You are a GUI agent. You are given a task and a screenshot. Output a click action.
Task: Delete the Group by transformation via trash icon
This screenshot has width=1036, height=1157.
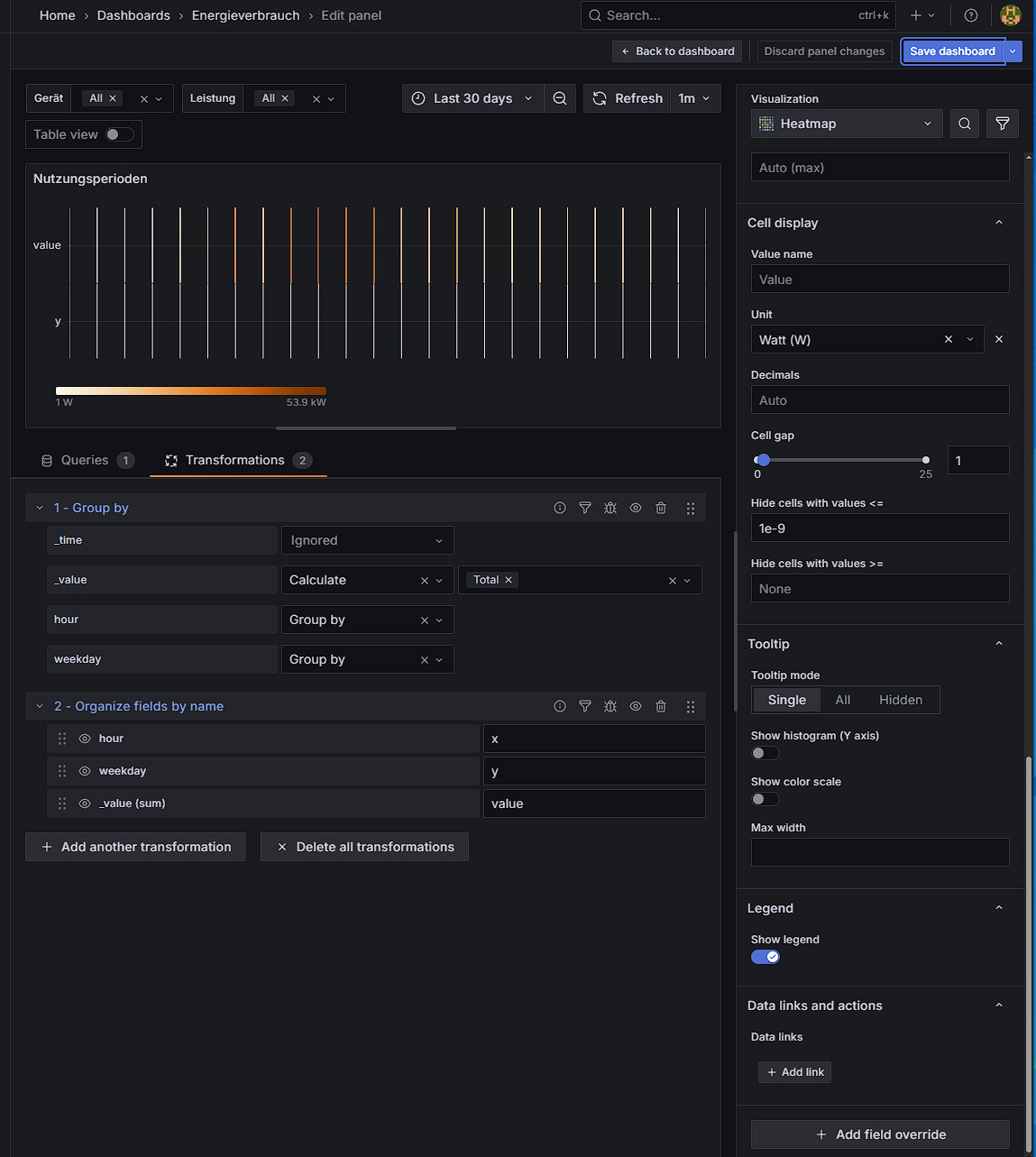[661, 508]
